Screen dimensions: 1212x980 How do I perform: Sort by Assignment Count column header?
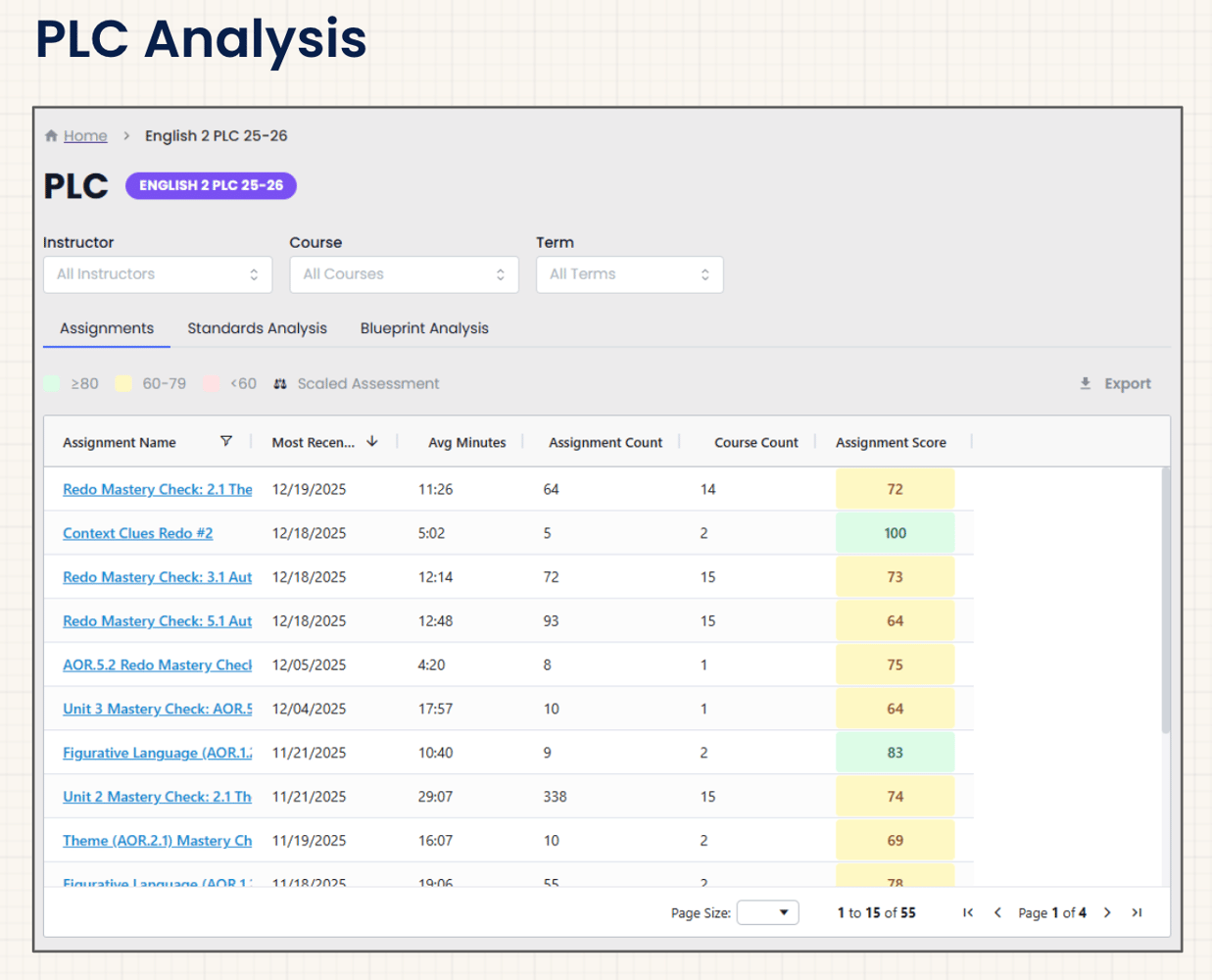click(x=606, y=443)
